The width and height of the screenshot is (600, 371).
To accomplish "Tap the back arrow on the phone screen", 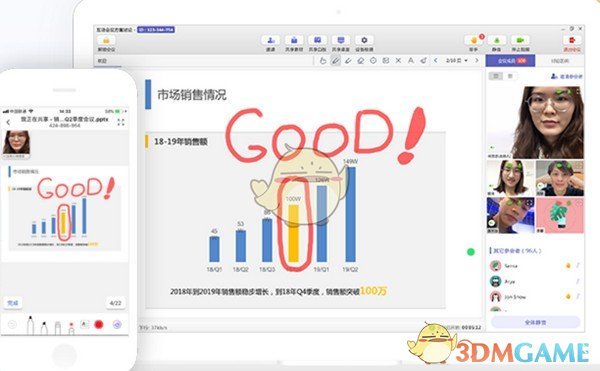I will (x=8, y=122).
